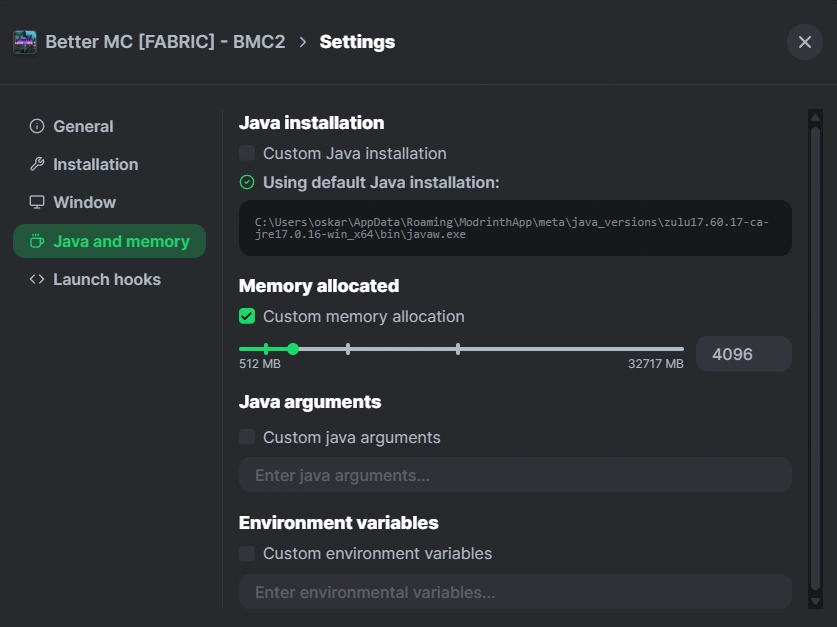Viewport: 837px width, 627px height.
Task: Click the Window monitor icon
Action: click(37, 202)
